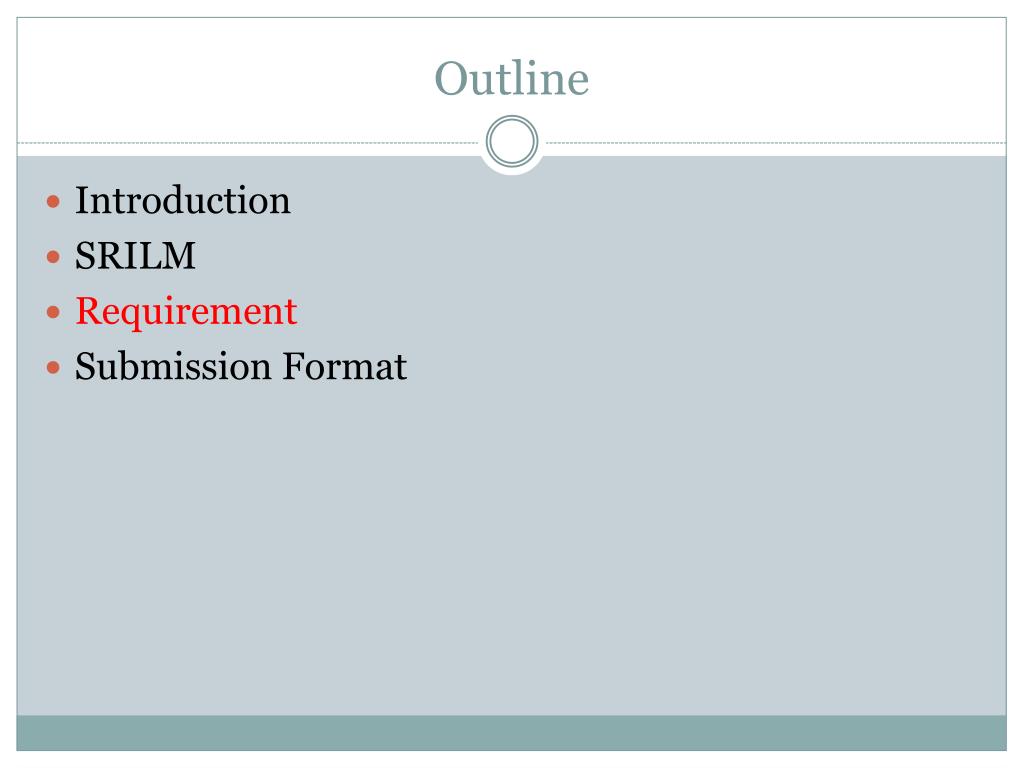Click the word Format in the last bullet
1024x768 pixels.
tap(345, 366)
